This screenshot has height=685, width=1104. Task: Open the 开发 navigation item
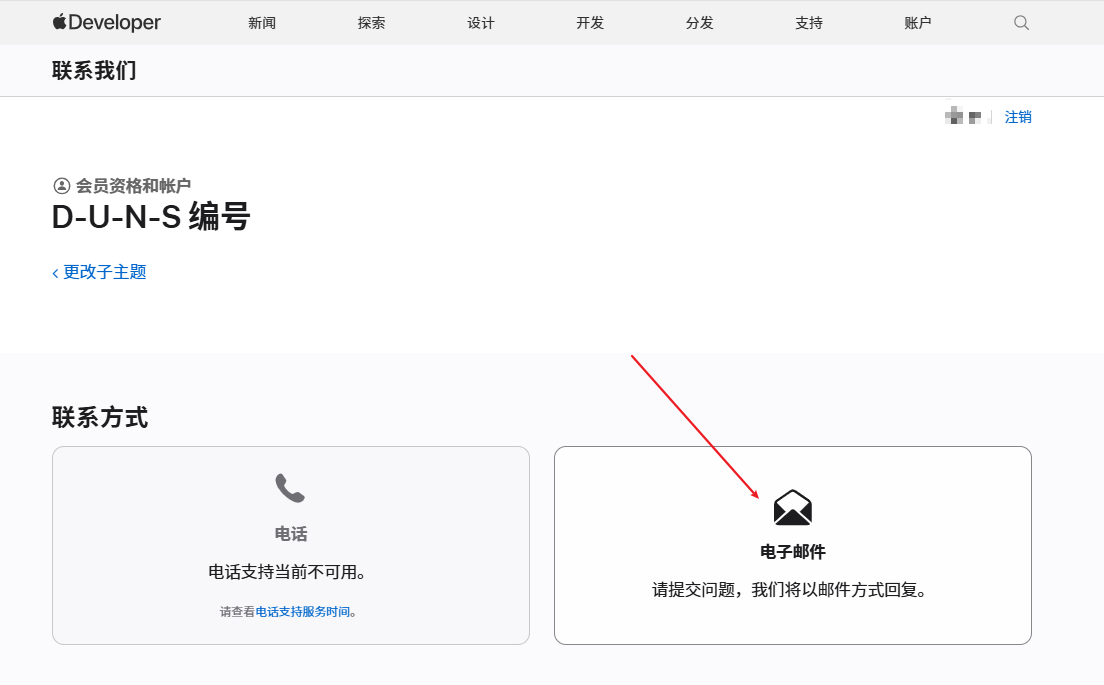click(590, 22)
